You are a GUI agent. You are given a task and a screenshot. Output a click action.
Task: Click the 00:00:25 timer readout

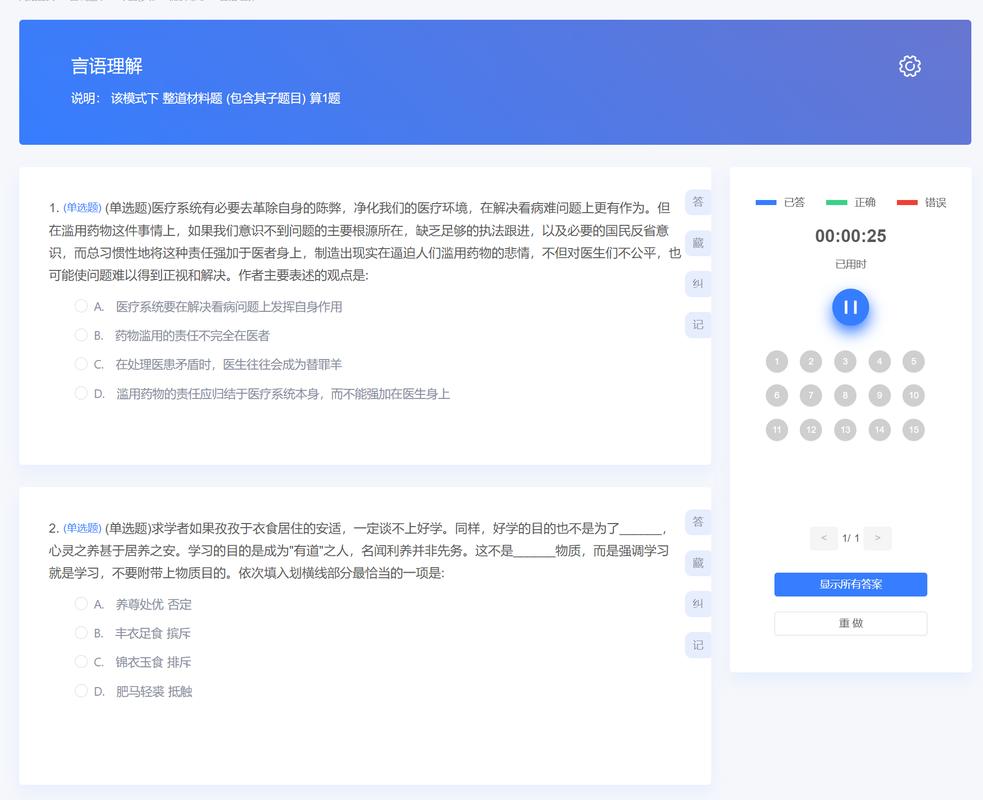(x=850, y=236)
